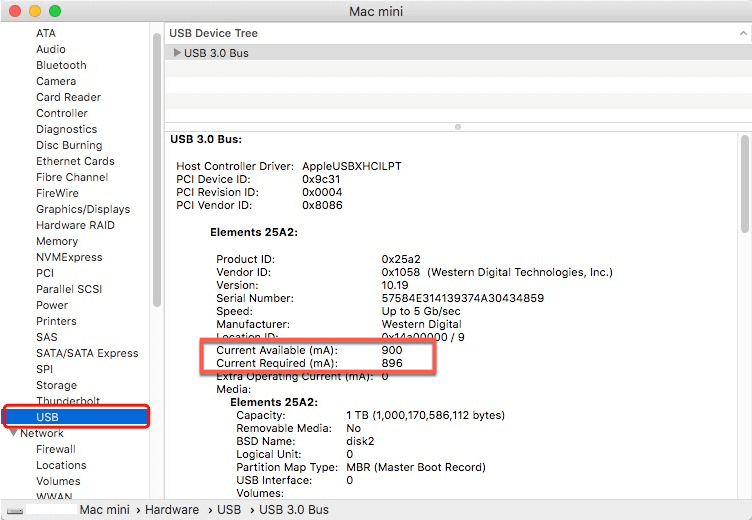
Task: Collapse the Network section triangle
Action: coord(14,433)
